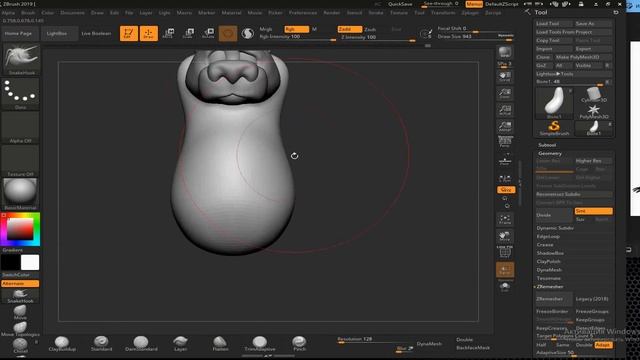Select the Move transform icon
Screen dimensions: 640x360
pos(168,33)
